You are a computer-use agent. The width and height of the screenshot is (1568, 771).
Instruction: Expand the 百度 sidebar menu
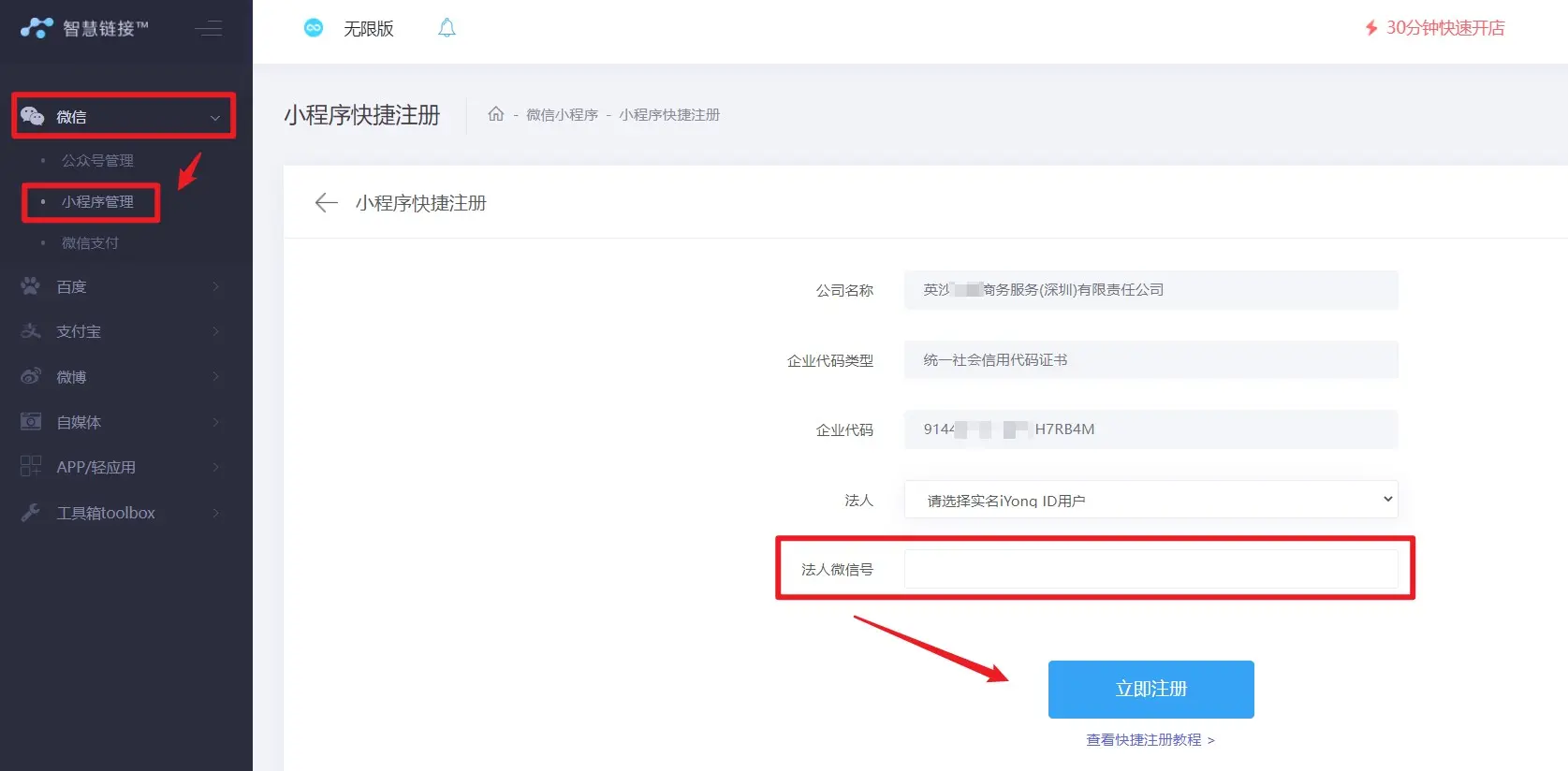tap(122, 286)
